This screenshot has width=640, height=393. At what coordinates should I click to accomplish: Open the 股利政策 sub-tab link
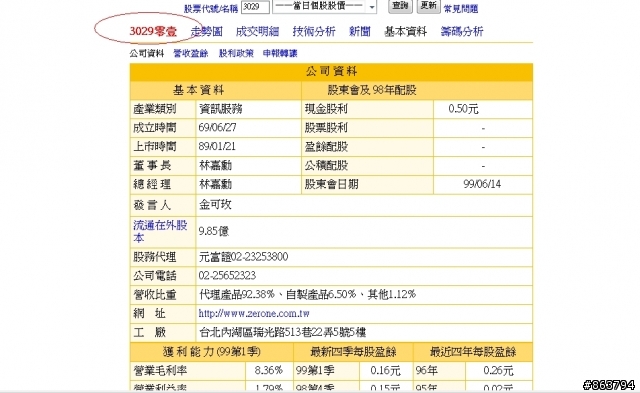click(236, 53)
